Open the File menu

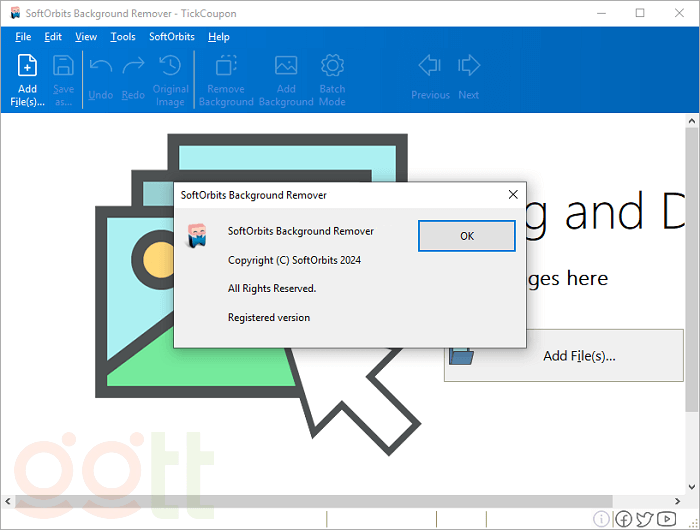(23, 37)
